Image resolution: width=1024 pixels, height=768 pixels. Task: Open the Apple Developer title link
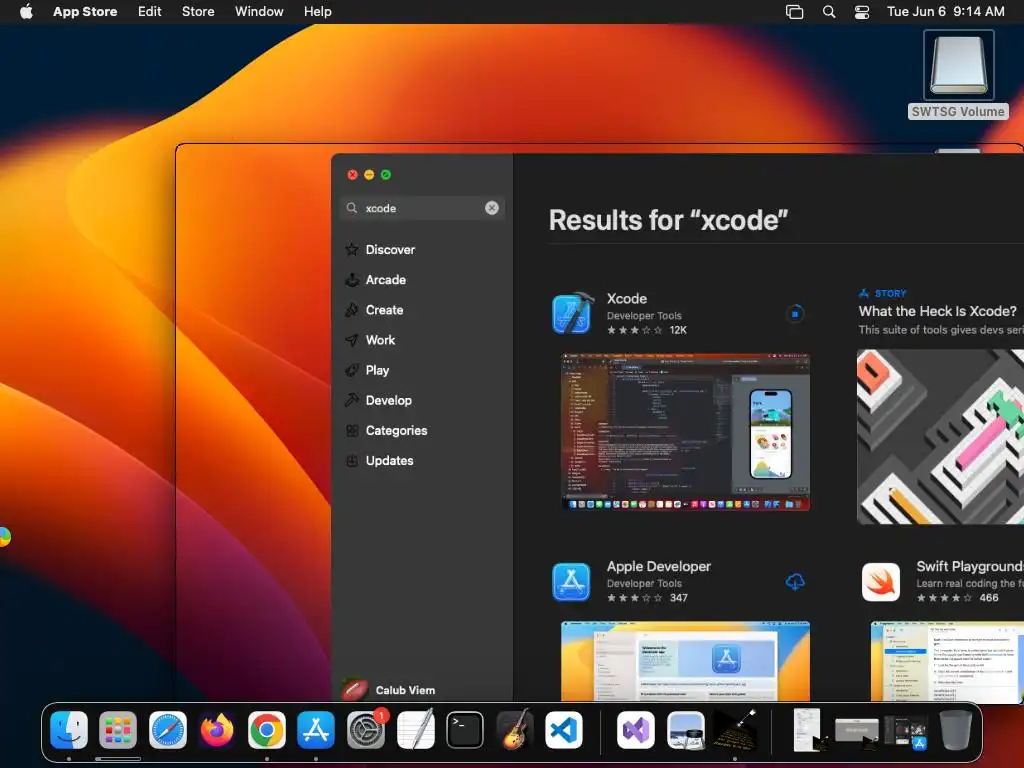[658, 566]
